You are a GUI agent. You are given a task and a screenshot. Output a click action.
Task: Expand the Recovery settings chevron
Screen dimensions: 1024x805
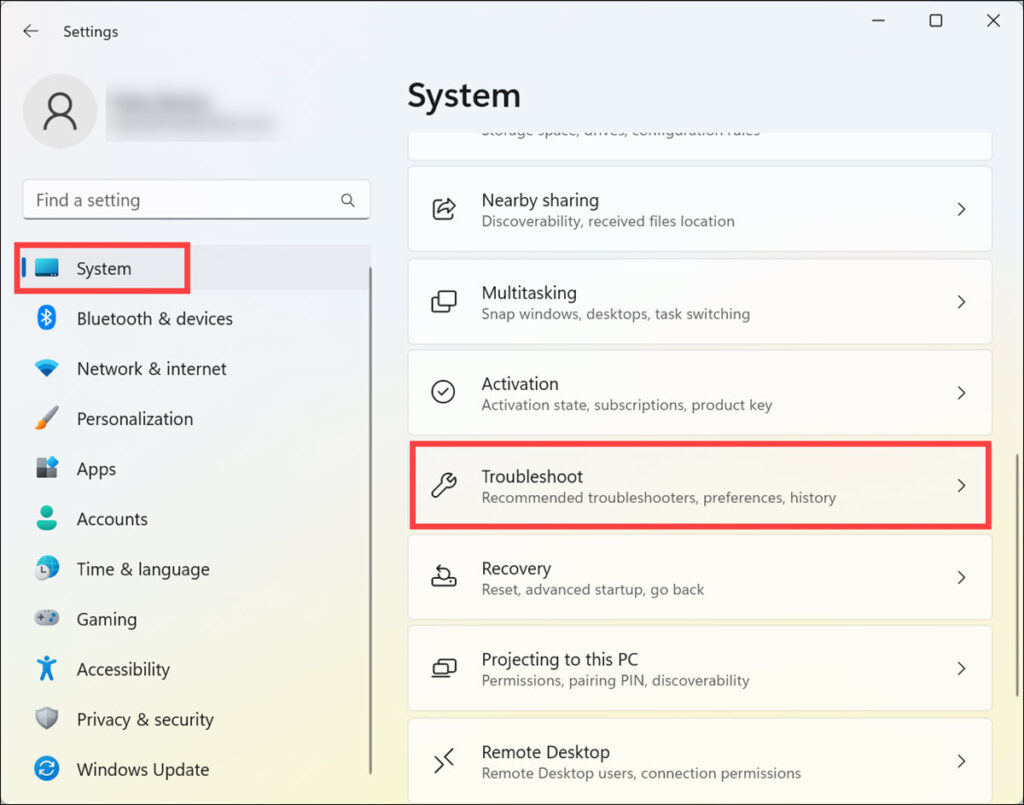tap(961, 577)
